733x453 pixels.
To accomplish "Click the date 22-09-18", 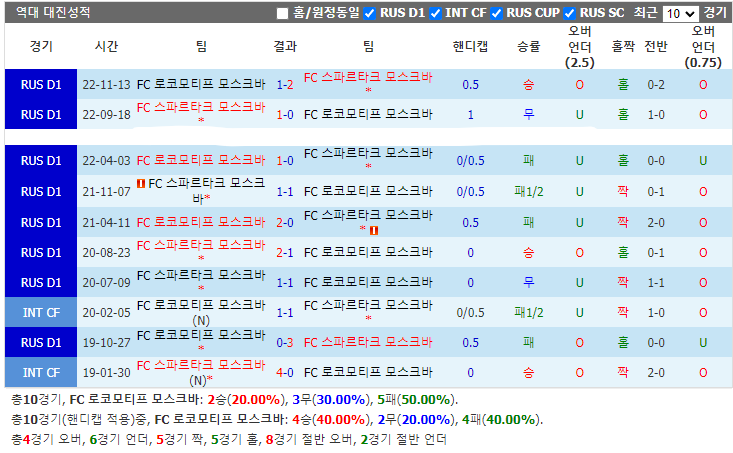I will click(x=106, y=115).
